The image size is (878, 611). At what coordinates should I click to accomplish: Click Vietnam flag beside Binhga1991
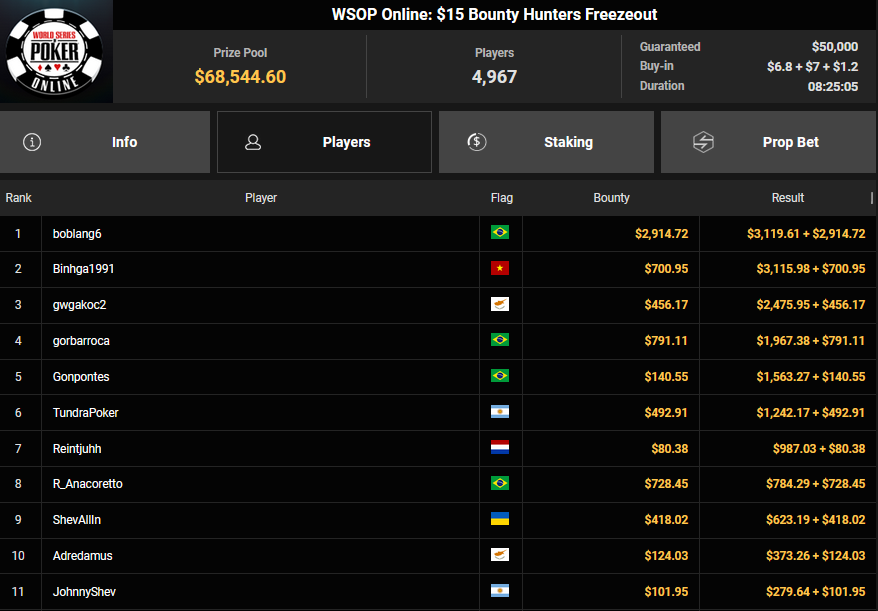coord(500,269)
